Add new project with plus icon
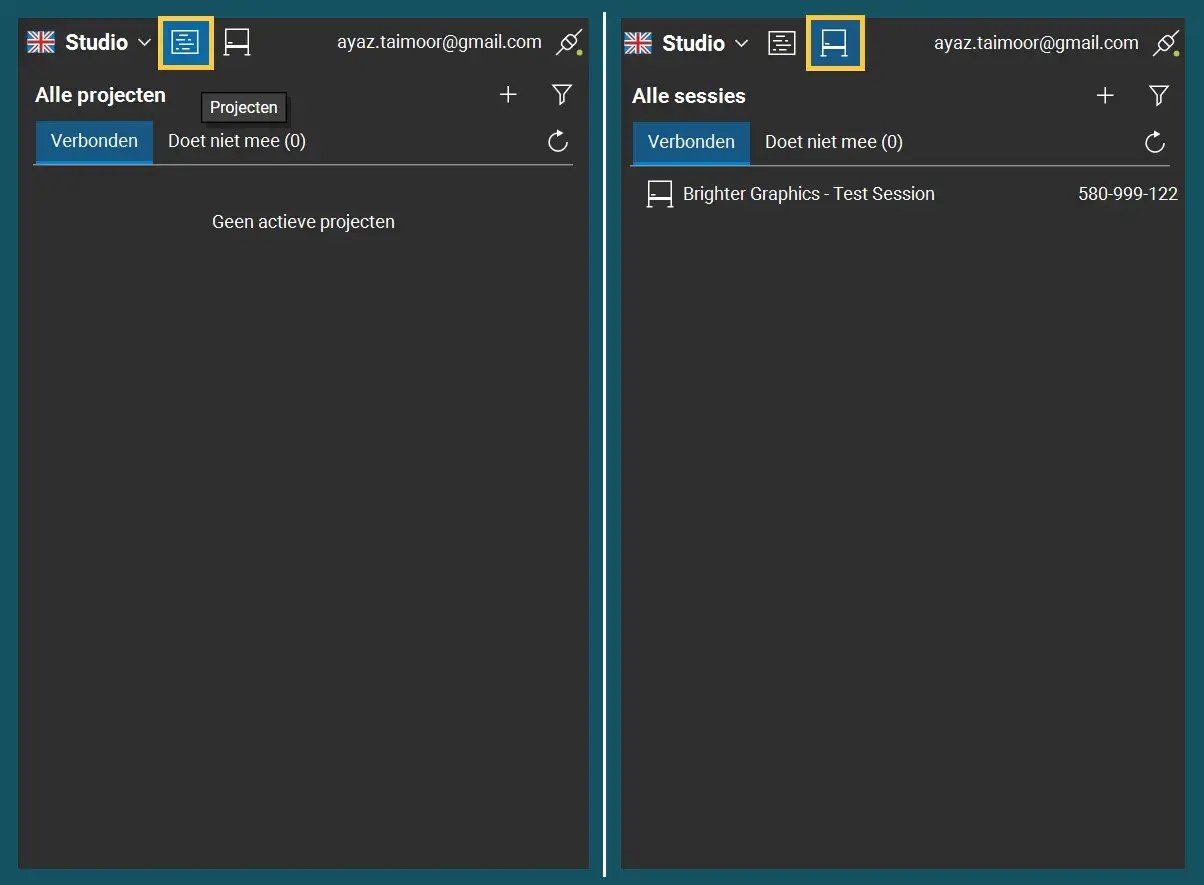The image size is (1204, 885). coord(508,95)
